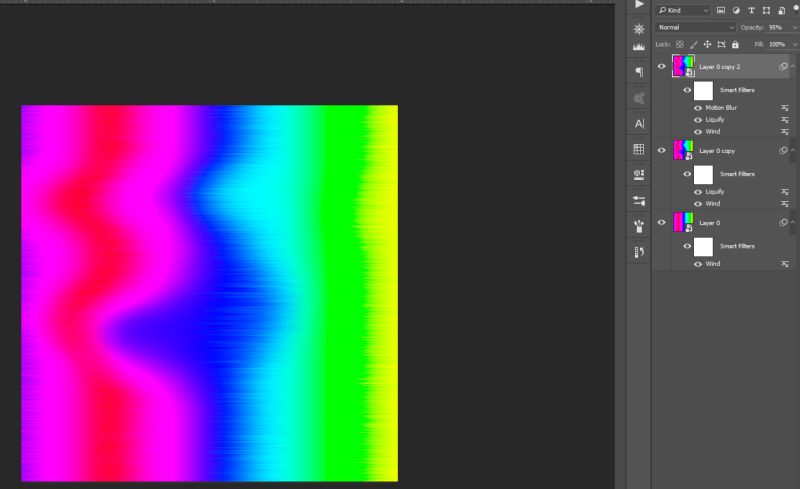Open the Character panel icon
Image resolution: width=800 pixels, height=489 pixels.
coord(639,124)
